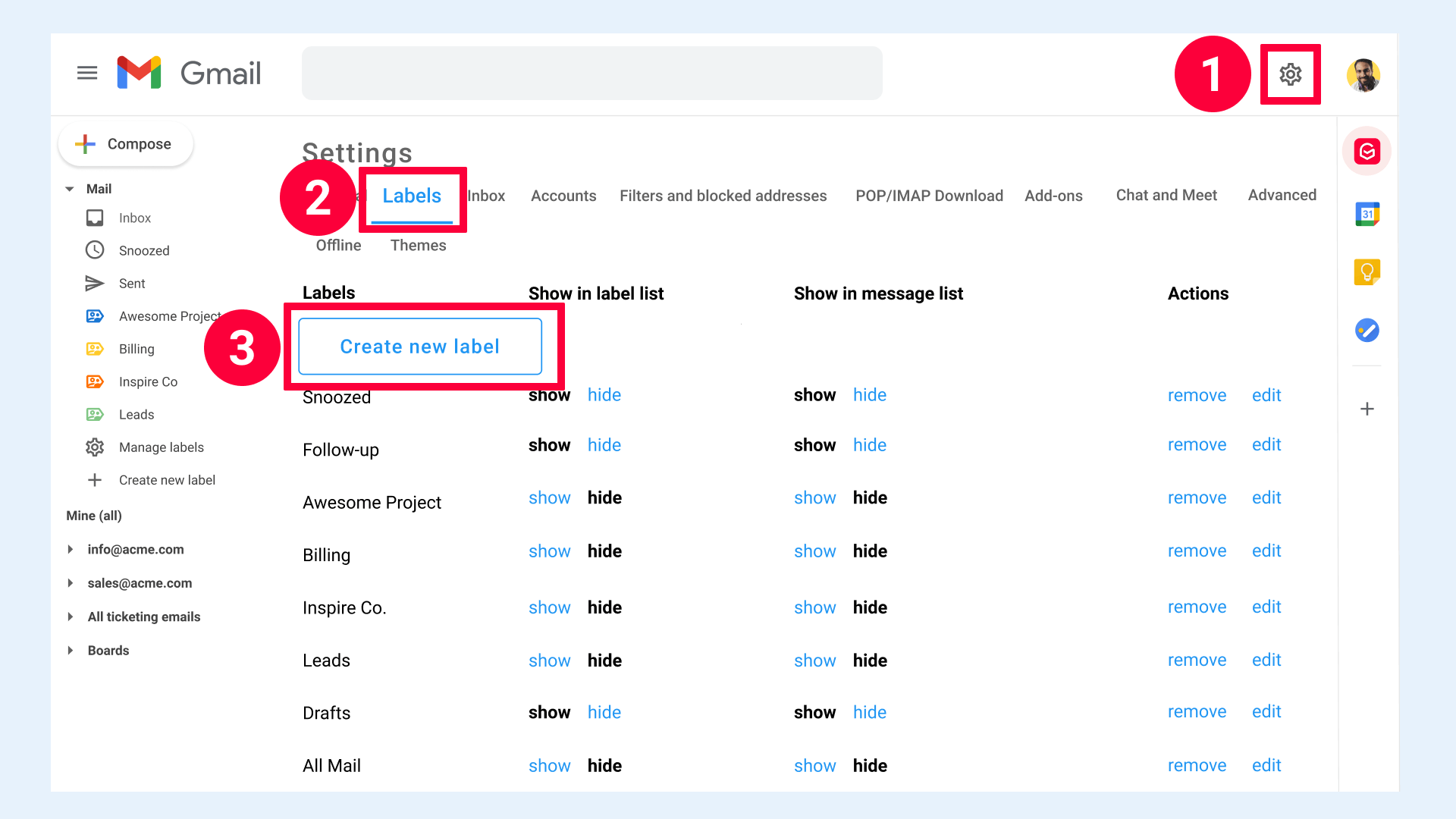Hide Drafts in the message list

pos(869,712)
